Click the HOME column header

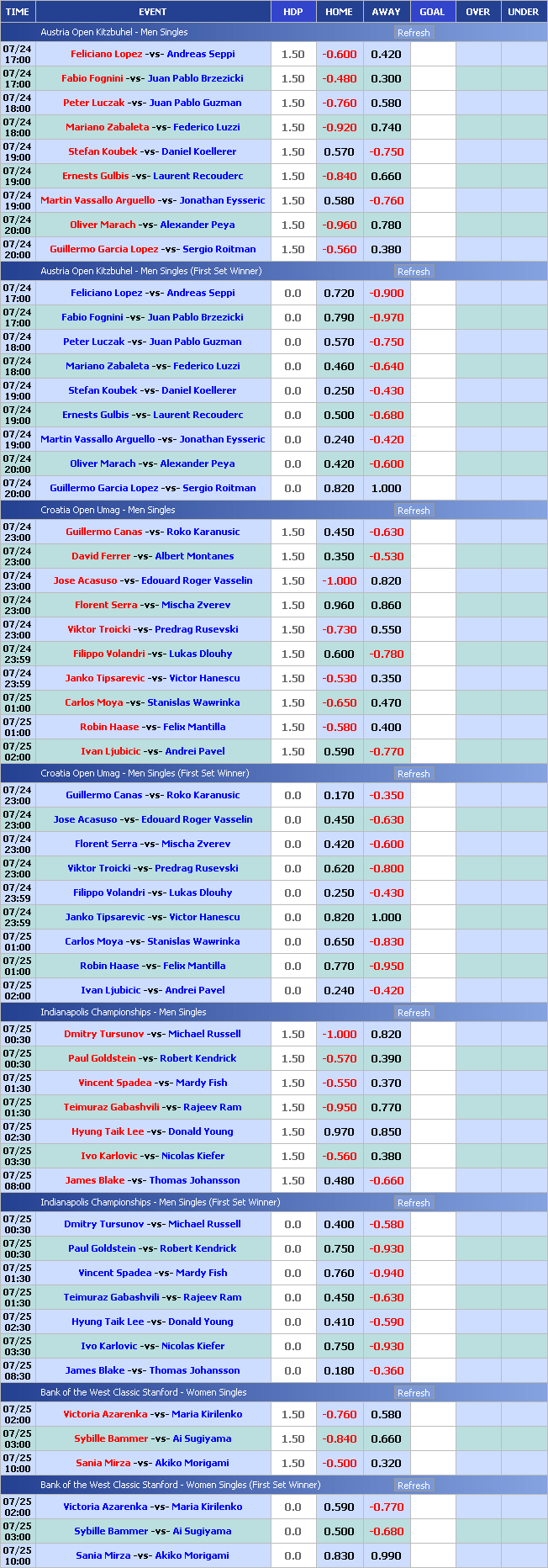[x=339, y=12]
